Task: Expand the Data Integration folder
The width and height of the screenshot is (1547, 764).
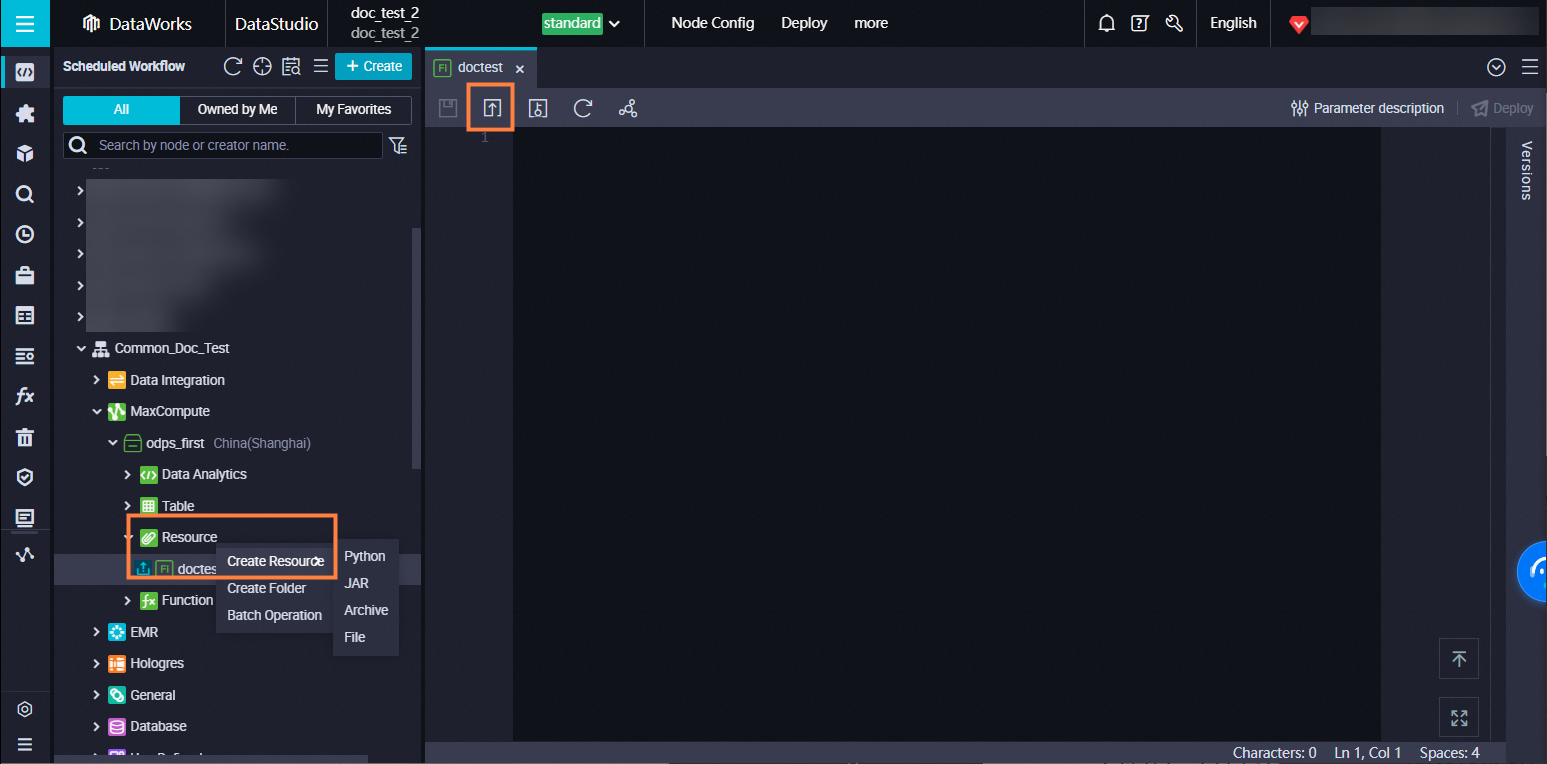Action: click(x=97, y=380)
